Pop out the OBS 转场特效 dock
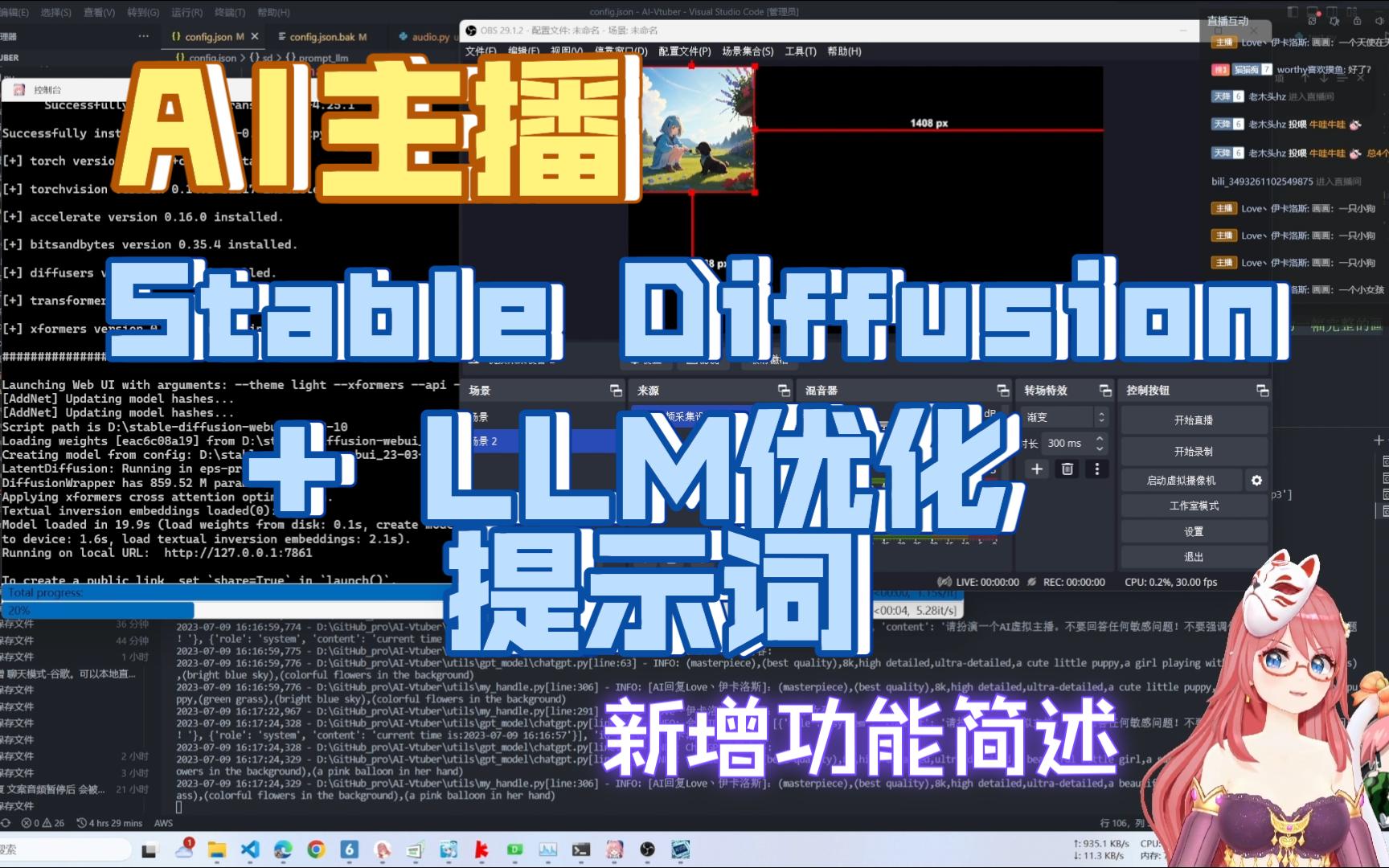1389x868 pixels. click(1105, 391)
